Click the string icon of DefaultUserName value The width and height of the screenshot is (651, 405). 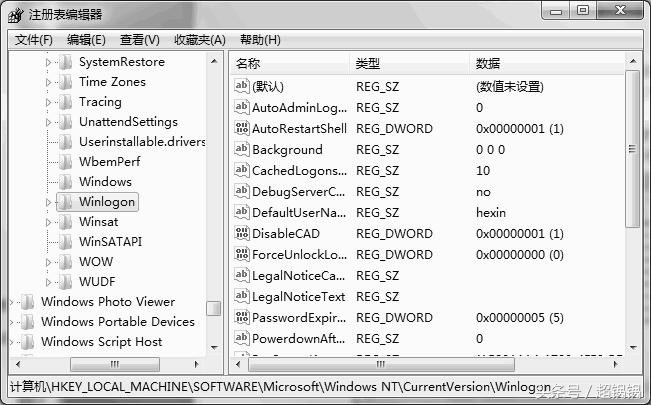pyautogui.click(x=242, y=212)
